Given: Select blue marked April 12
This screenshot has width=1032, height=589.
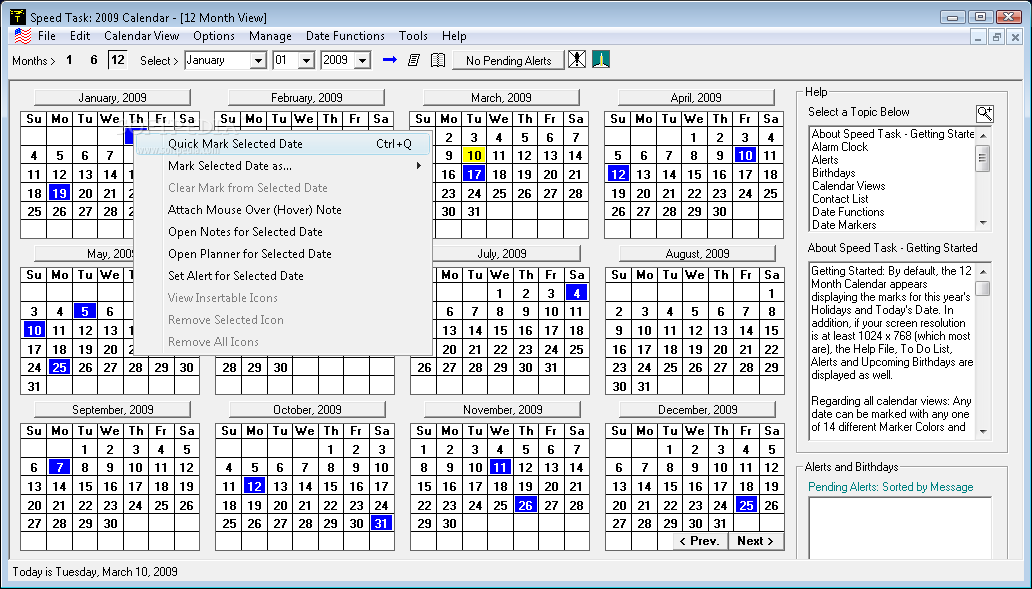Looking at the screenshot, I should click(617, 174).
